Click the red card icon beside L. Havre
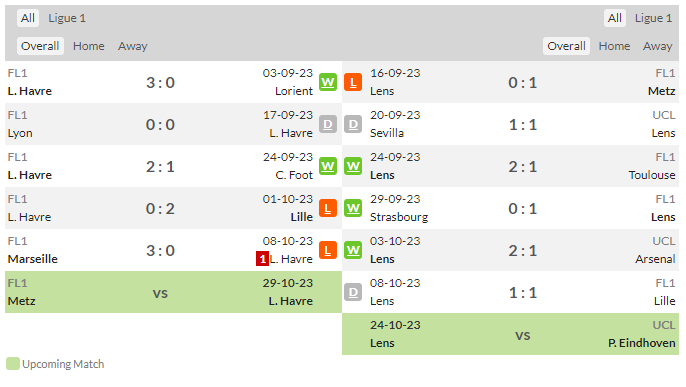686x387 pixels. pos(262,259)
